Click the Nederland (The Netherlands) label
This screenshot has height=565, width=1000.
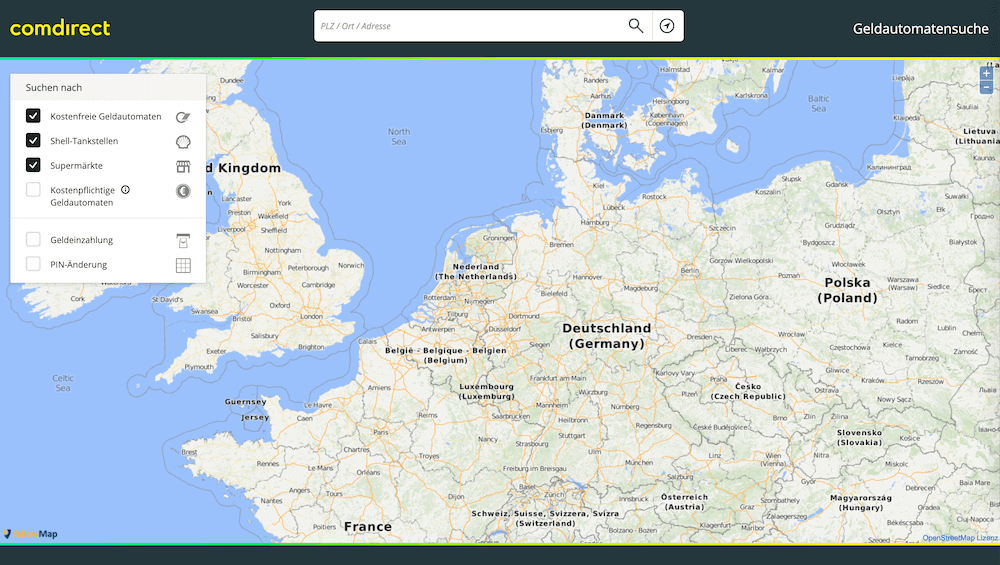point(476,272)
